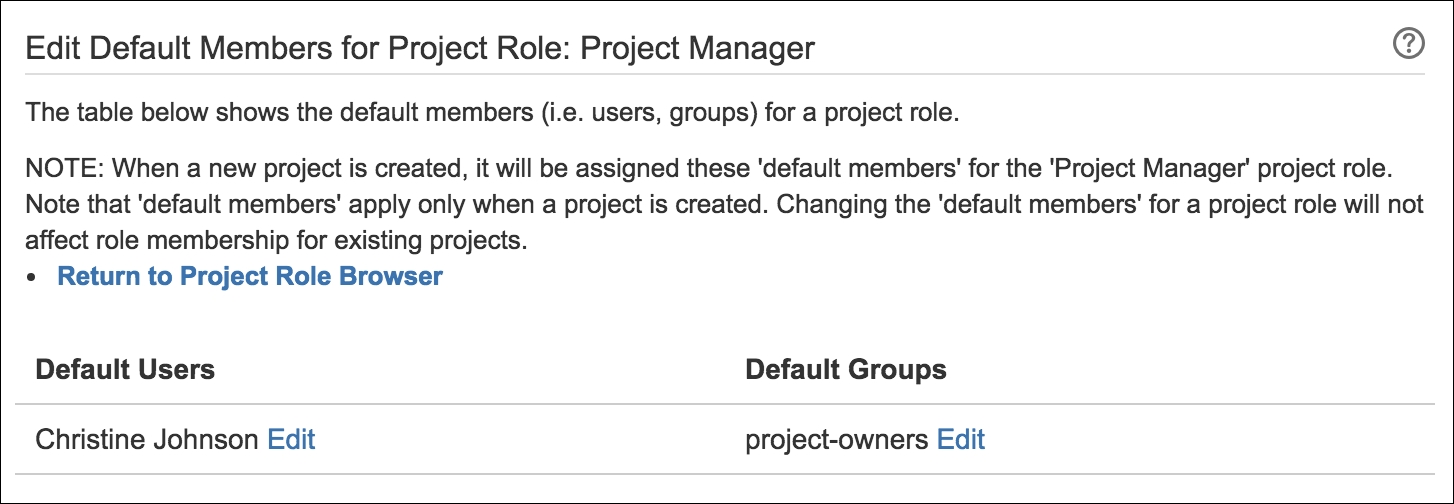This screenshot has width=1454, height=504.
Task: Click the project-owners group name
Action: pos(837,439)
